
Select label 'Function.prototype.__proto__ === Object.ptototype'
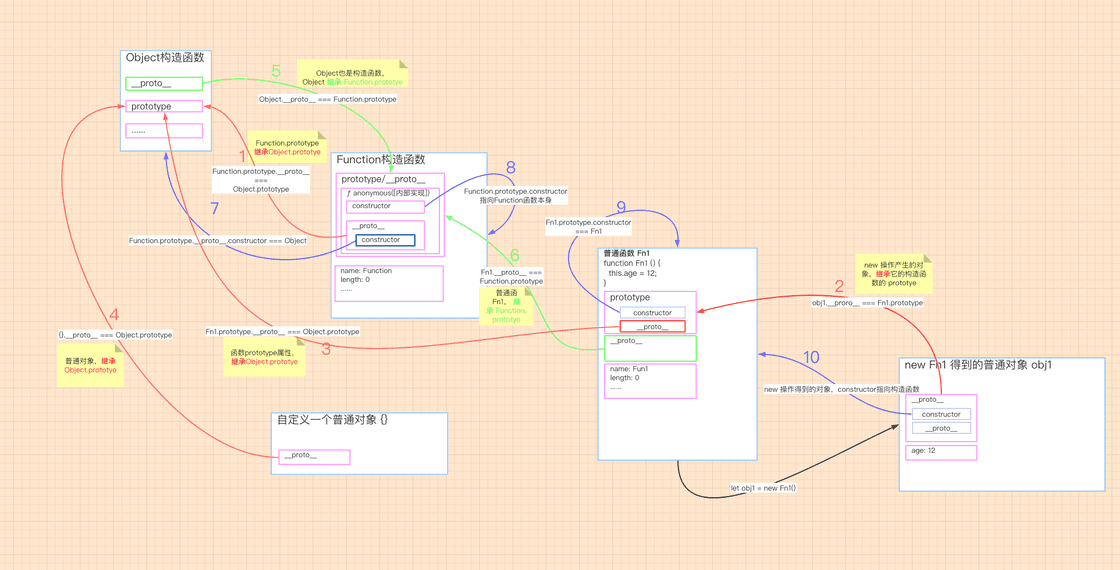(261, 180)
